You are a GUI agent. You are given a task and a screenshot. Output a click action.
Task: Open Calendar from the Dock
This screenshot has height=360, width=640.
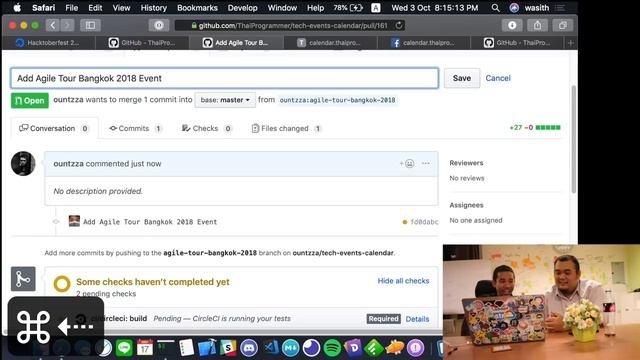click(144, 348)
